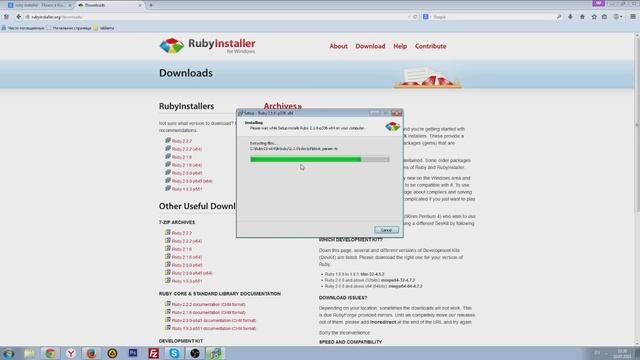Open Ruby 1.9.3-p551 documentation (CHM format) link
The image size is (640, 360).
tap(213, 329)
